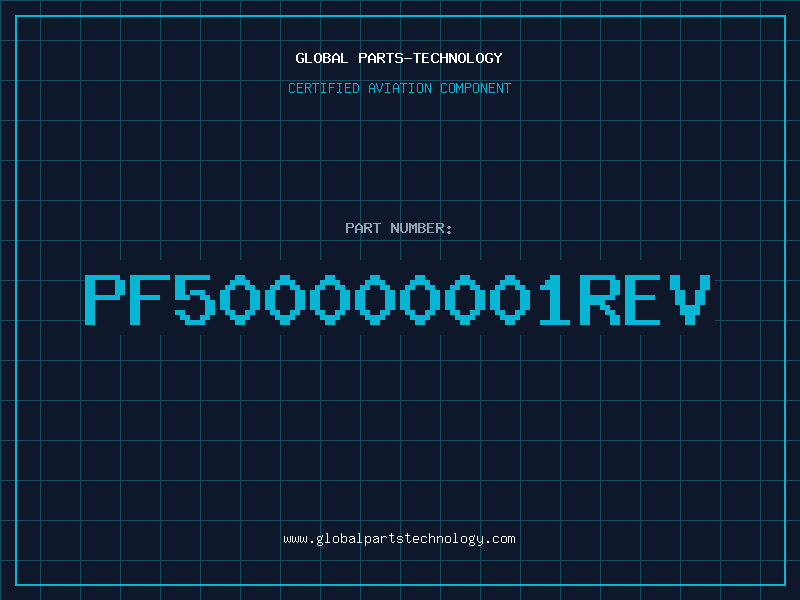Open the www.globalpartstechnology.com link
Screen dimensions: 800x600
(399, 539)
